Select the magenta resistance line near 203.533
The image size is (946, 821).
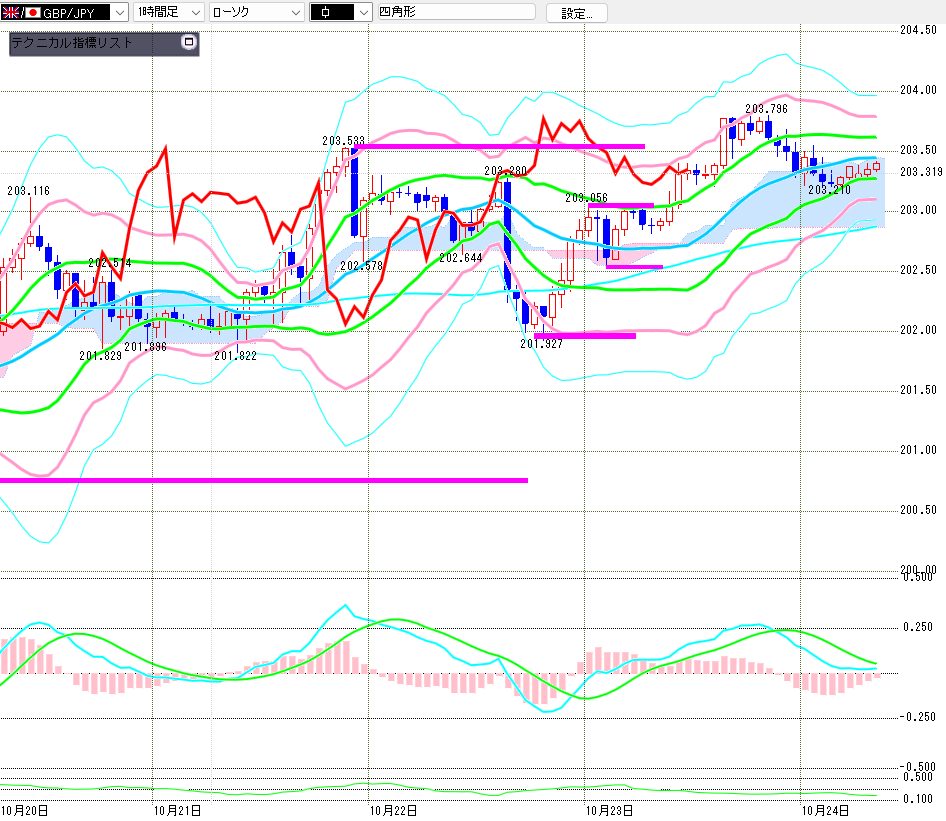click(x=500, y=146)
